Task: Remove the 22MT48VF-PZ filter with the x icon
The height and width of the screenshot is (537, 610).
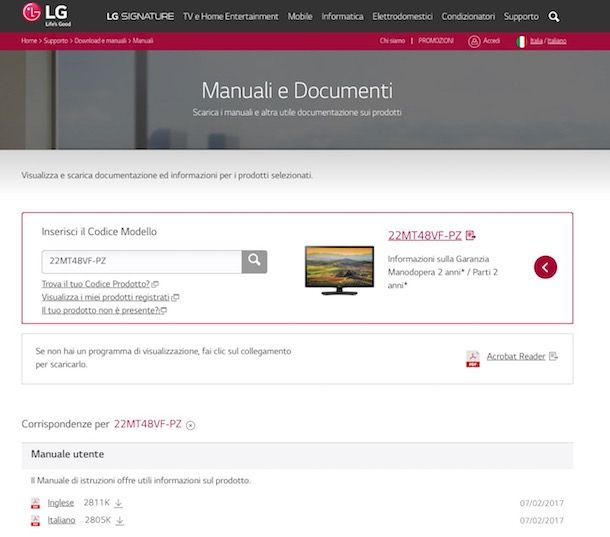Action: point(190,425)
